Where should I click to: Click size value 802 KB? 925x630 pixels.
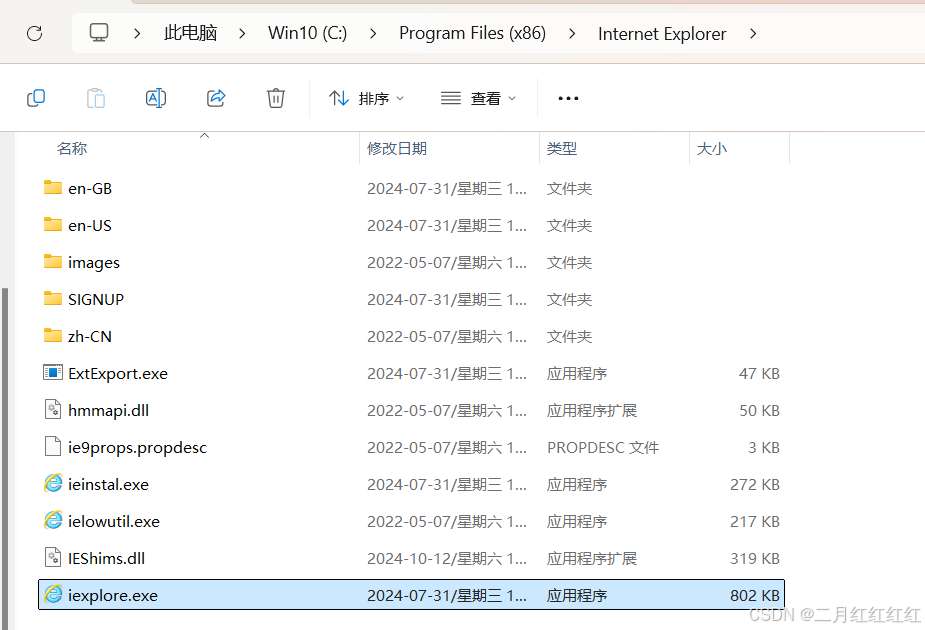[755, 596]
